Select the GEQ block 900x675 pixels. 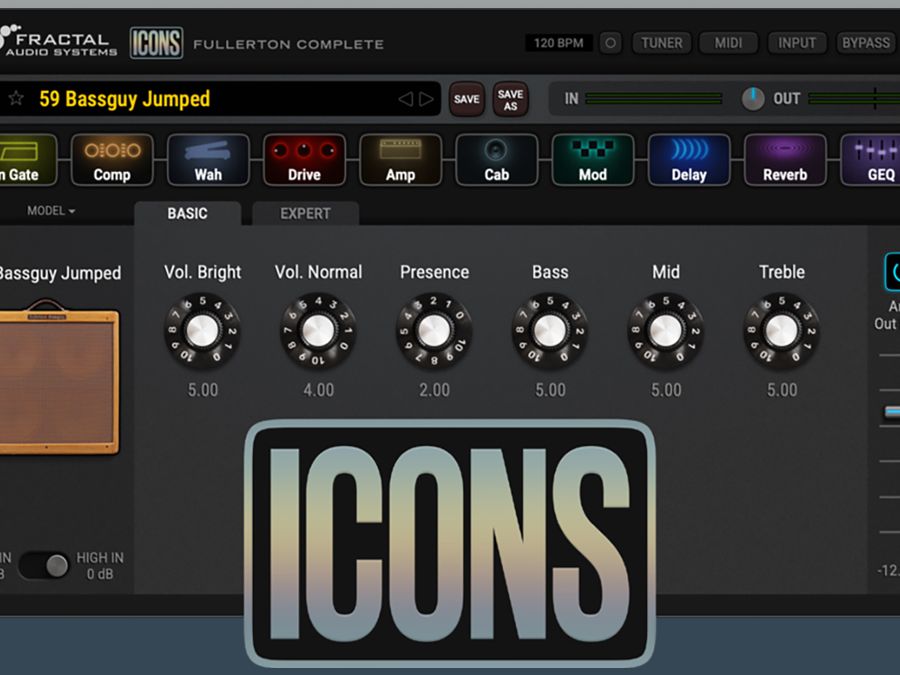click(871, 160)
